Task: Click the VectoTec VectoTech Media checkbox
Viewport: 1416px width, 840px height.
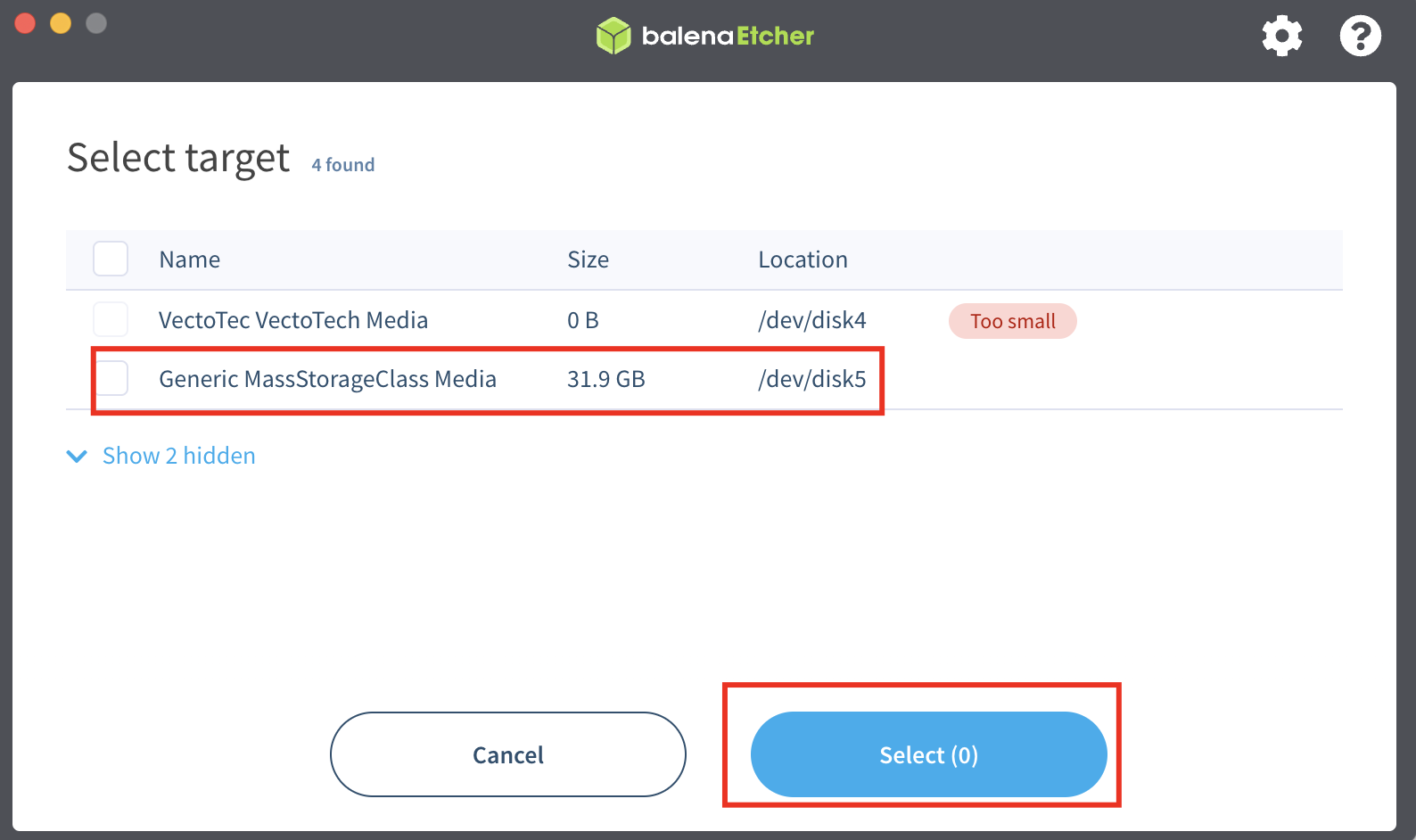Action: pyautogui.click(x=111, y=320)
